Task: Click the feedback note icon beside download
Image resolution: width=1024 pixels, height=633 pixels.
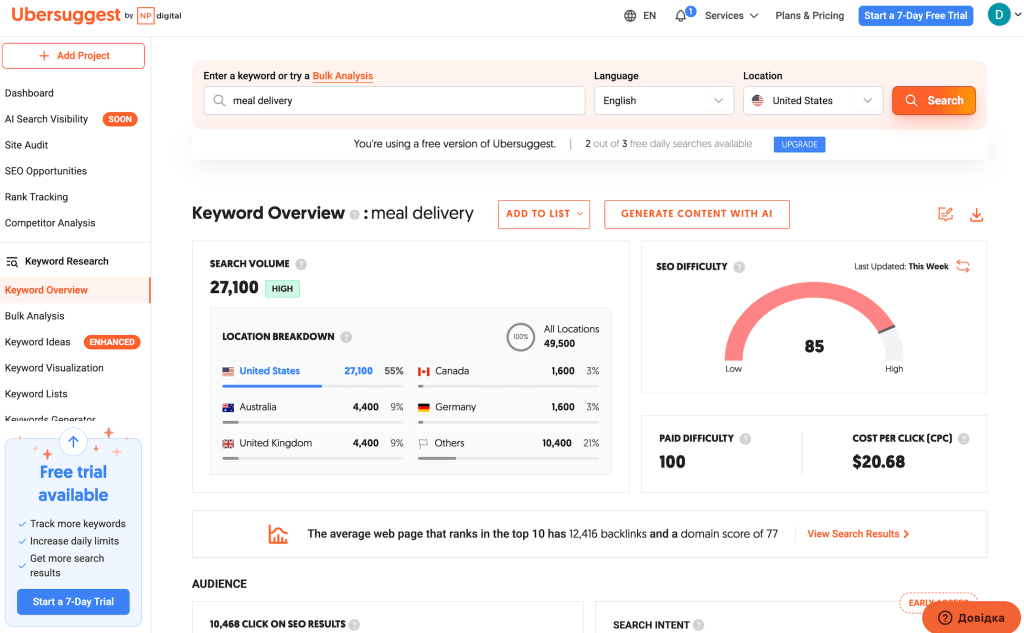Action: pos(945,215)
